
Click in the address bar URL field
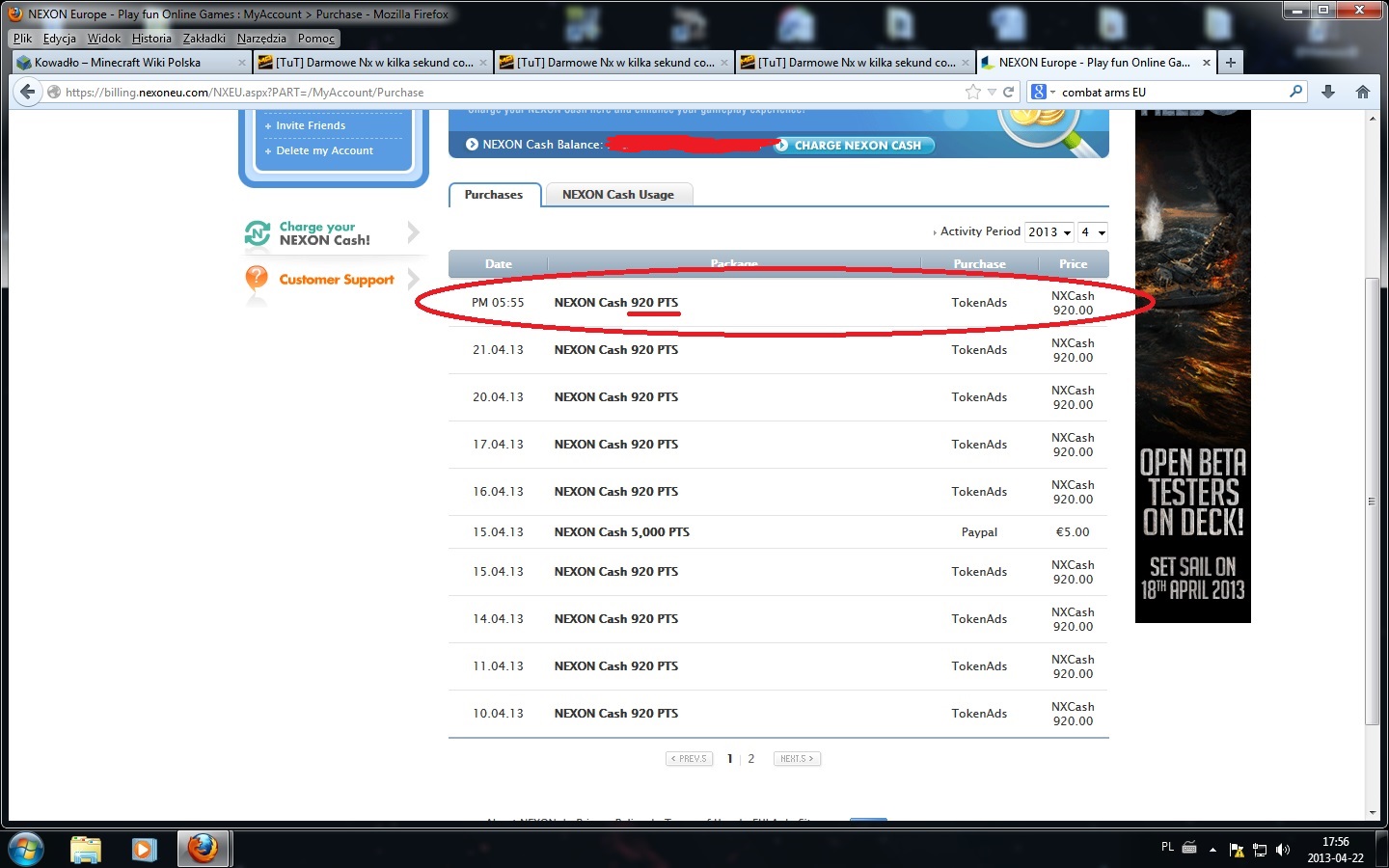point(511,92)
